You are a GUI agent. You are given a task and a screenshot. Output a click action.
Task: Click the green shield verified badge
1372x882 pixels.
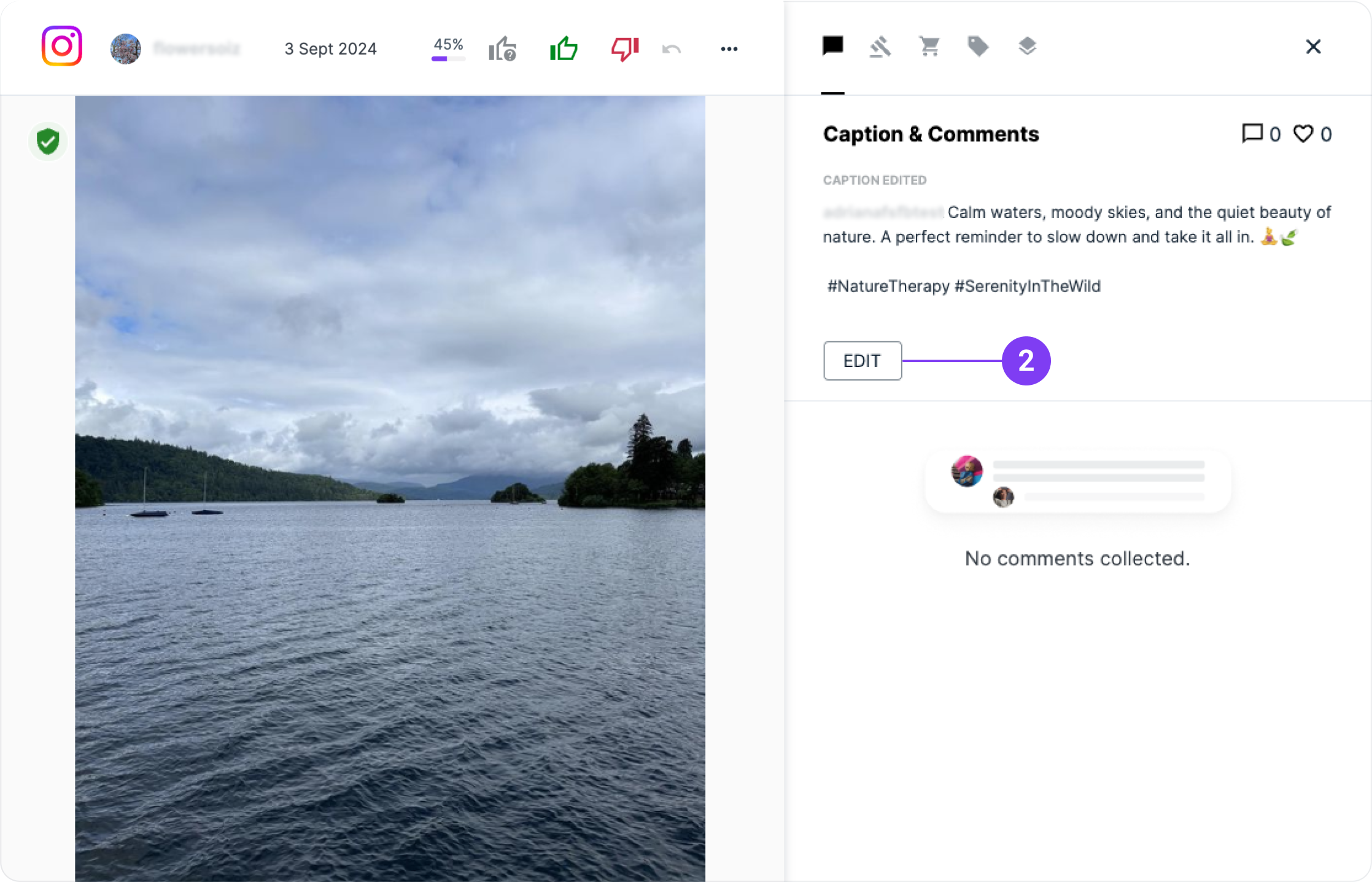[48, 141]
